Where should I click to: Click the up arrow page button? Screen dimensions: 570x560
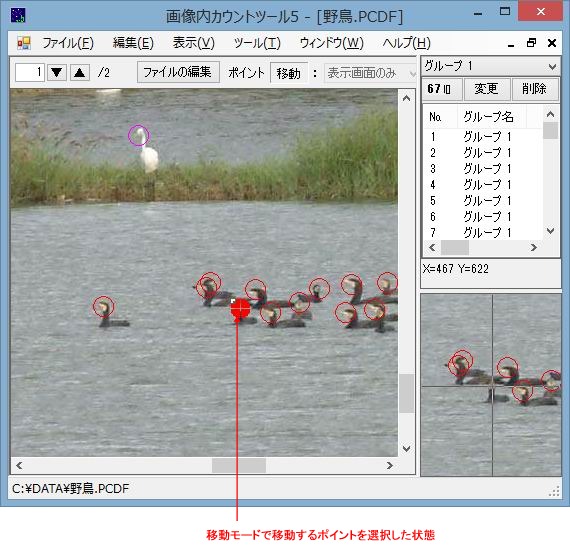[x=80, y=72]
